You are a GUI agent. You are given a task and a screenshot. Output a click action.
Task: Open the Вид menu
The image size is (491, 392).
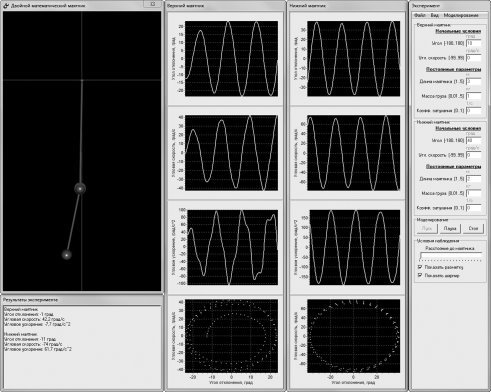pyautogui.click(x=434, y=15)
